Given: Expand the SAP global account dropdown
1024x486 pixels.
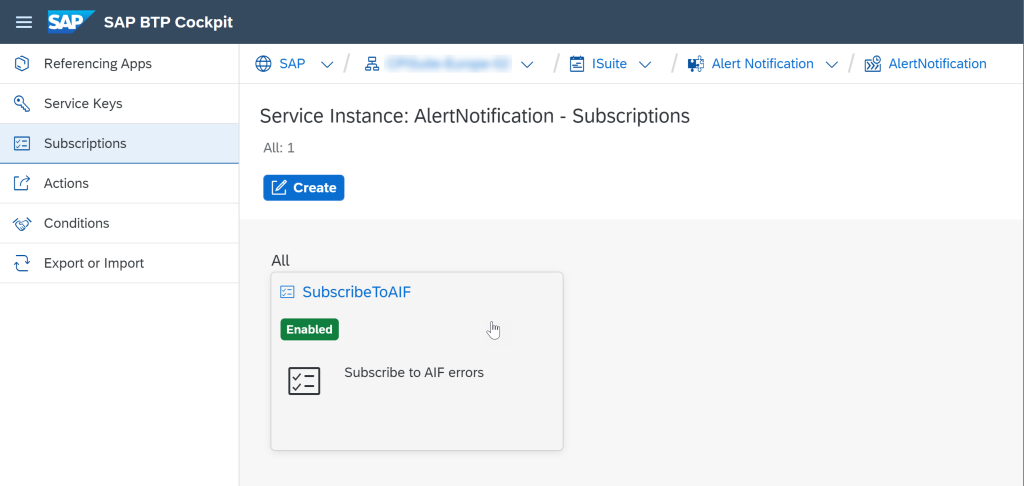Looking at the screenshot, I should coord(328,64).
